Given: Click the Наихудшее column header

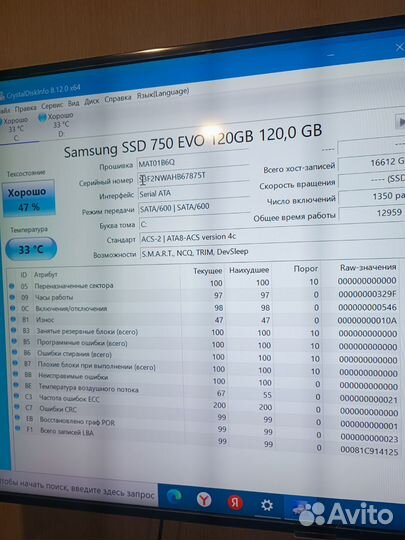Looking at the screenshot, I should tap(249, 270).
